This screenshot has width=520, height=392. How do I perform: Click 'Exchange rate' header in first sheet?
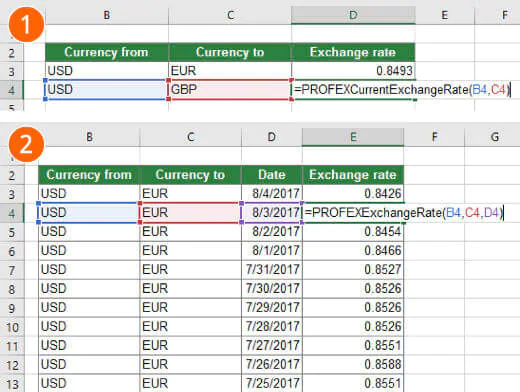(x=353, y=52)
